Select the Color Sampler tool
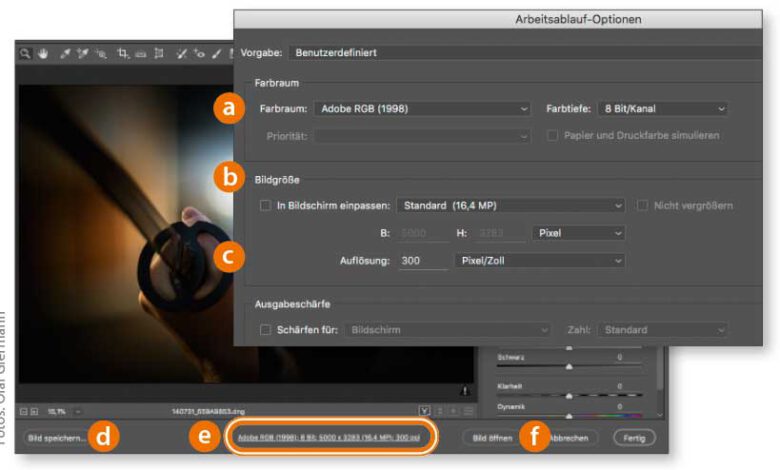This screenshot has height=470, width=780. click(84, 55)
